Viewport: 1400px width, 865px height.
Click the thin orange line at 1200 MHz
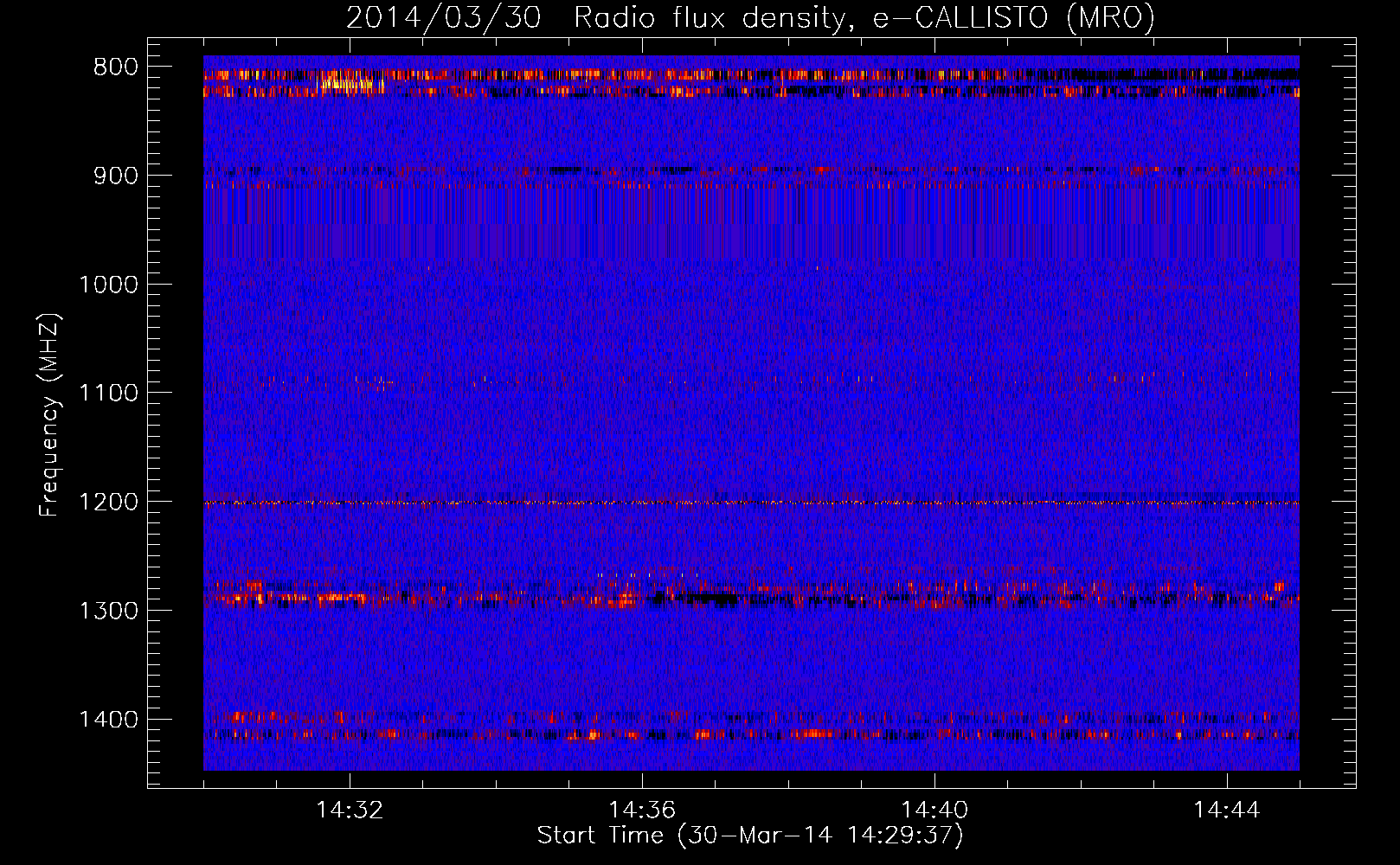751,503
